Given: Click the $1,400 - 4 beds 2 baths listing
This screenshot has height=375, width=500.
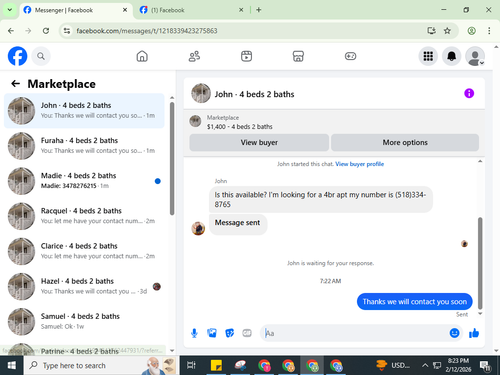Looking at the screenshot, I should (240, 127).
